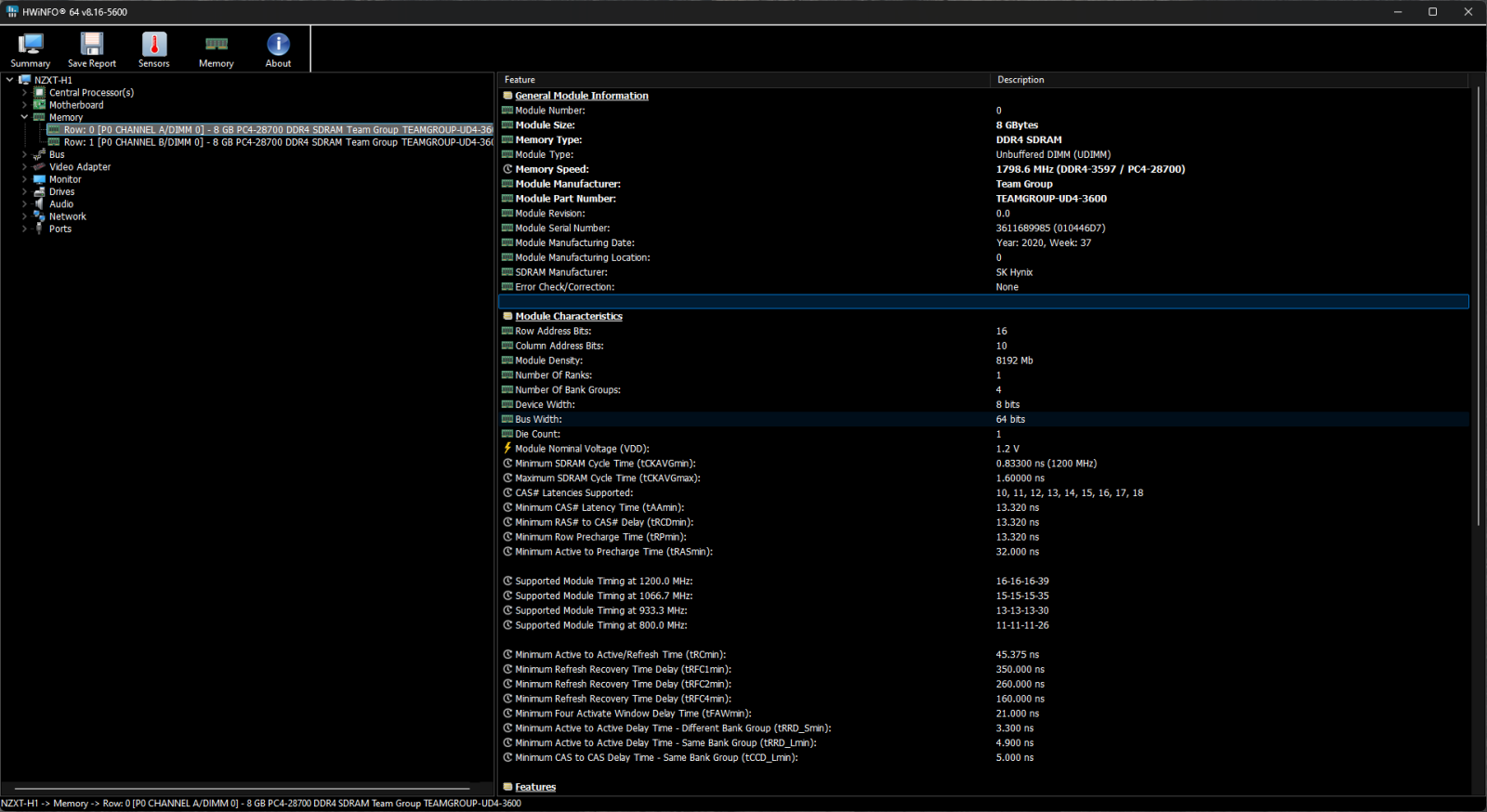Click the 1798.6 MHz memory speed value
The height and width of the screenshot is (812, 1487).
pyautogui.click(x=1090, y=169)
